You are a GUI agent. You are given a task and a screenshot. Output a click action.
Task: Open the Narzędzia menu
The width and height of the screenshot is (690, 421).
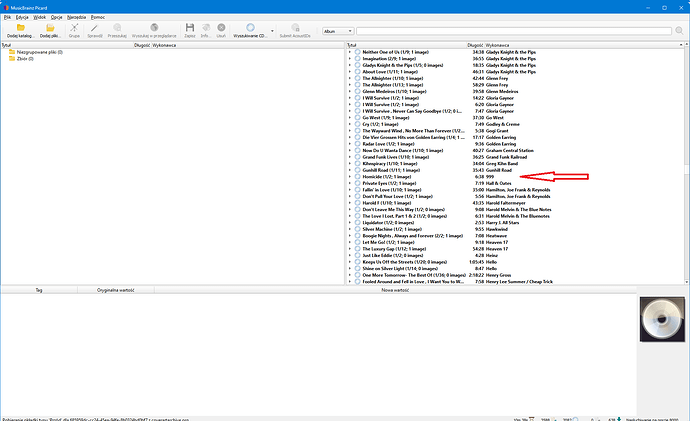[x=77, y=17]
